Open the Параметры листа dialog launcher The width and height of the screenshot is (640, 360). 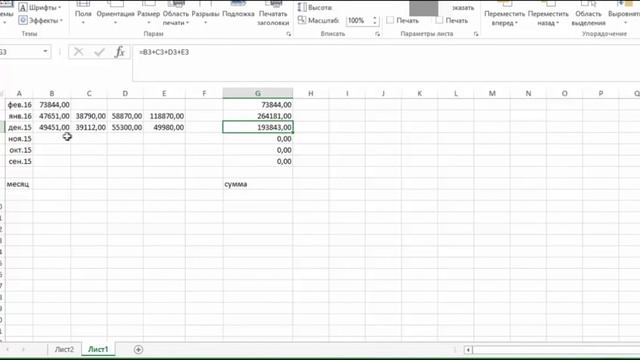[x=476, y=34]
